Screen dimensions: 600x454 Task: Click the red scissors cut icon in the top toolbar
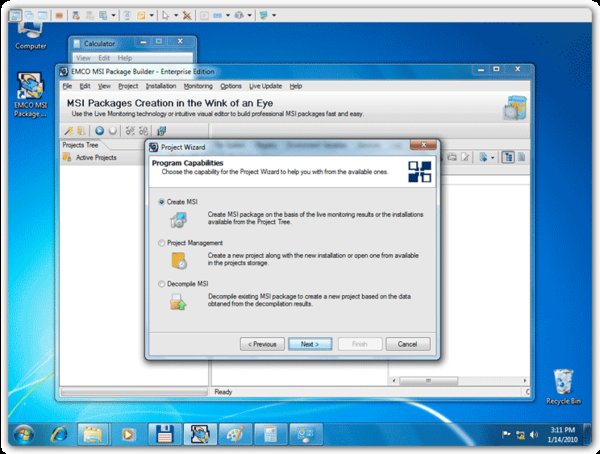[x=187, y=15]
